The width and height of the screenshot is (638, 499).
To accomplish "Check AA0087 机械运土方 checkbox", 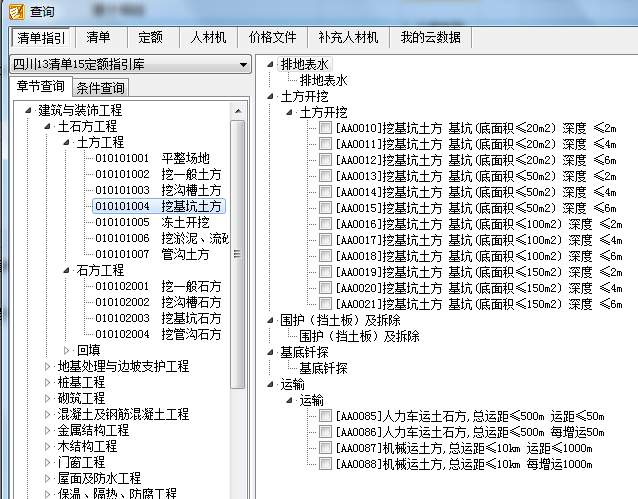I will [x=325, y=448].
